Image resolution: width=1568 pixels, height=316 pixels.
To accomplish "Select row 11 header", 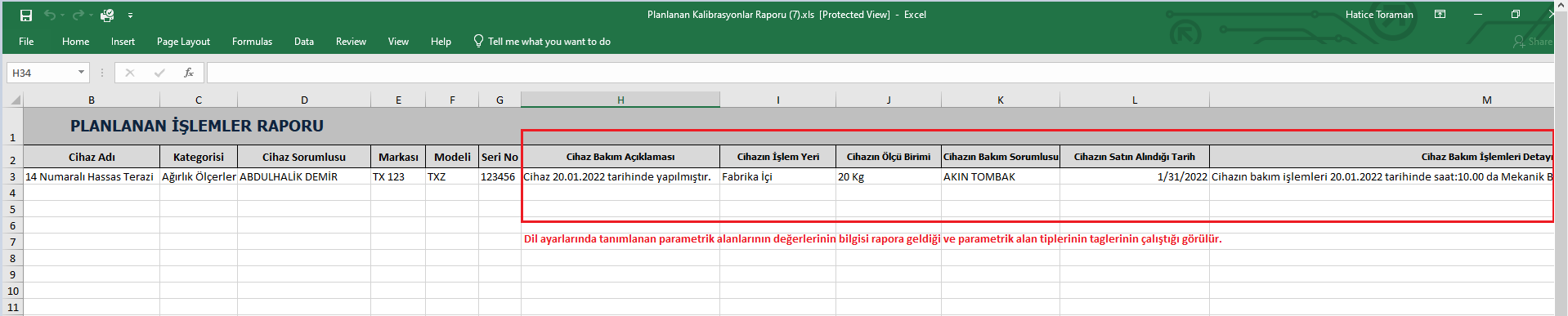I will coord(12,307).
